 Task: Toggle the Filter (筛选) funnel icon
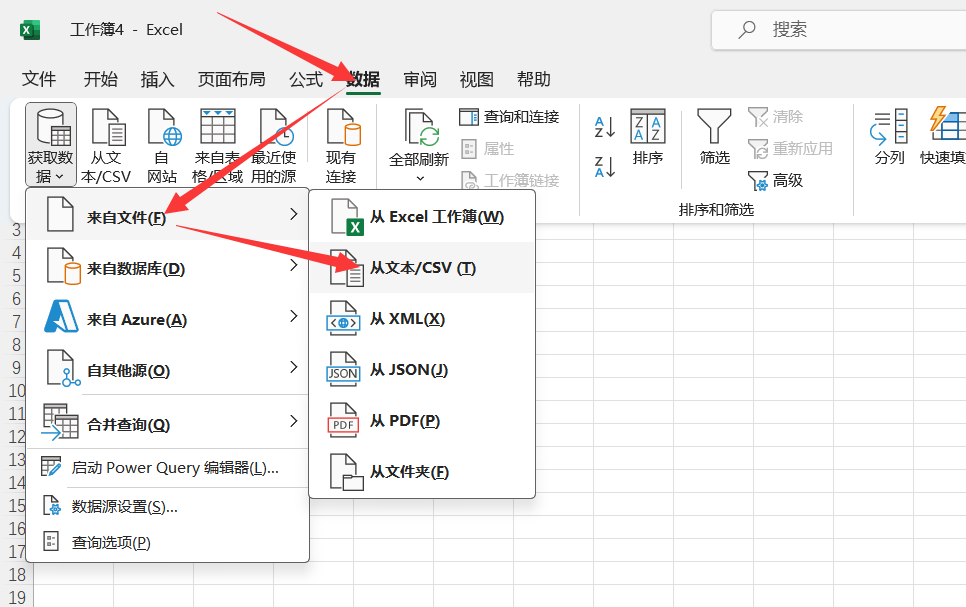coord(714,130)
